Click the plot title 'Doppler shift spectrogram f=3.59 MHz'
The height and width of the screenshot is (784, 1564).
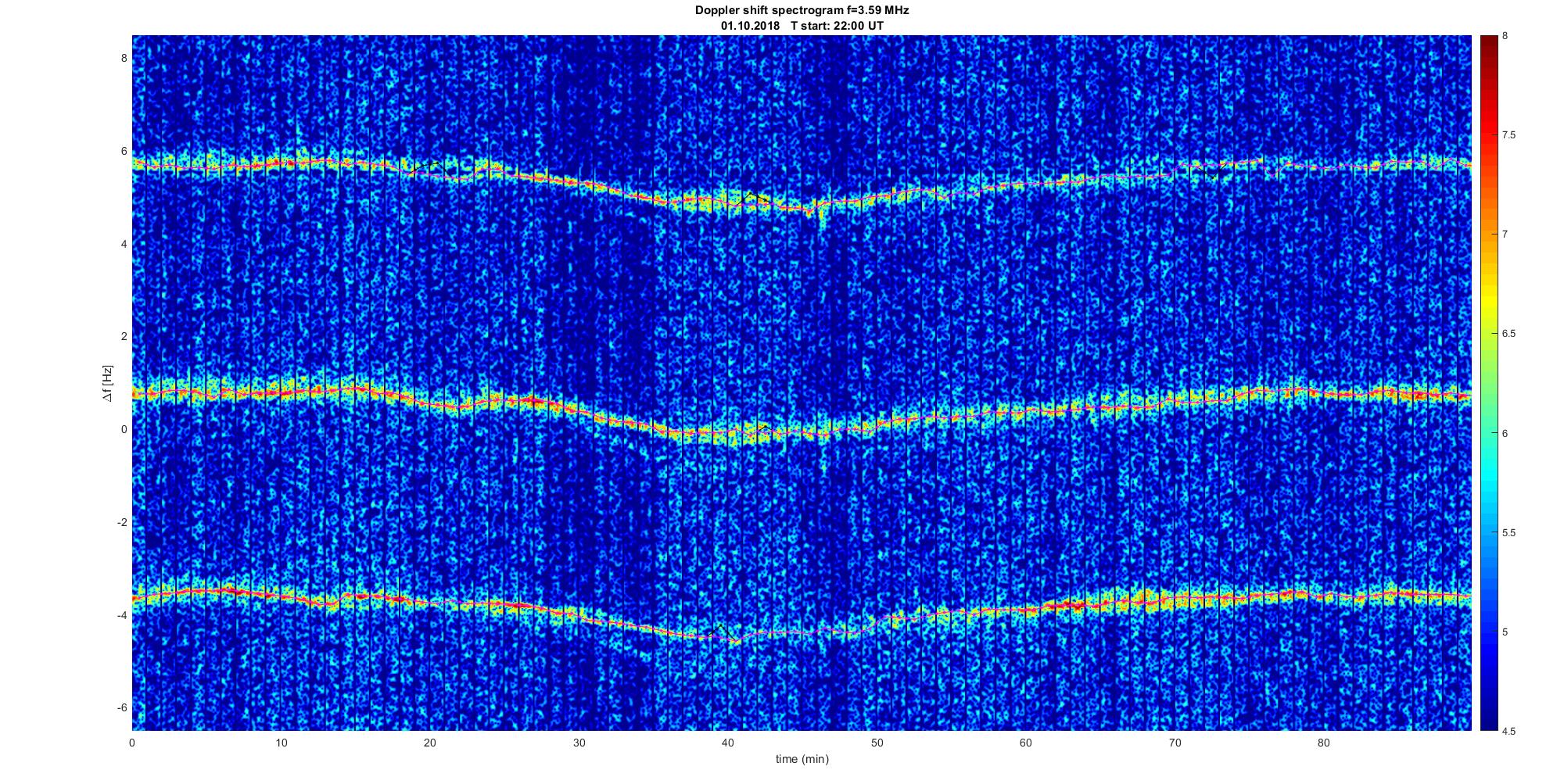click(x=802, y=10)
